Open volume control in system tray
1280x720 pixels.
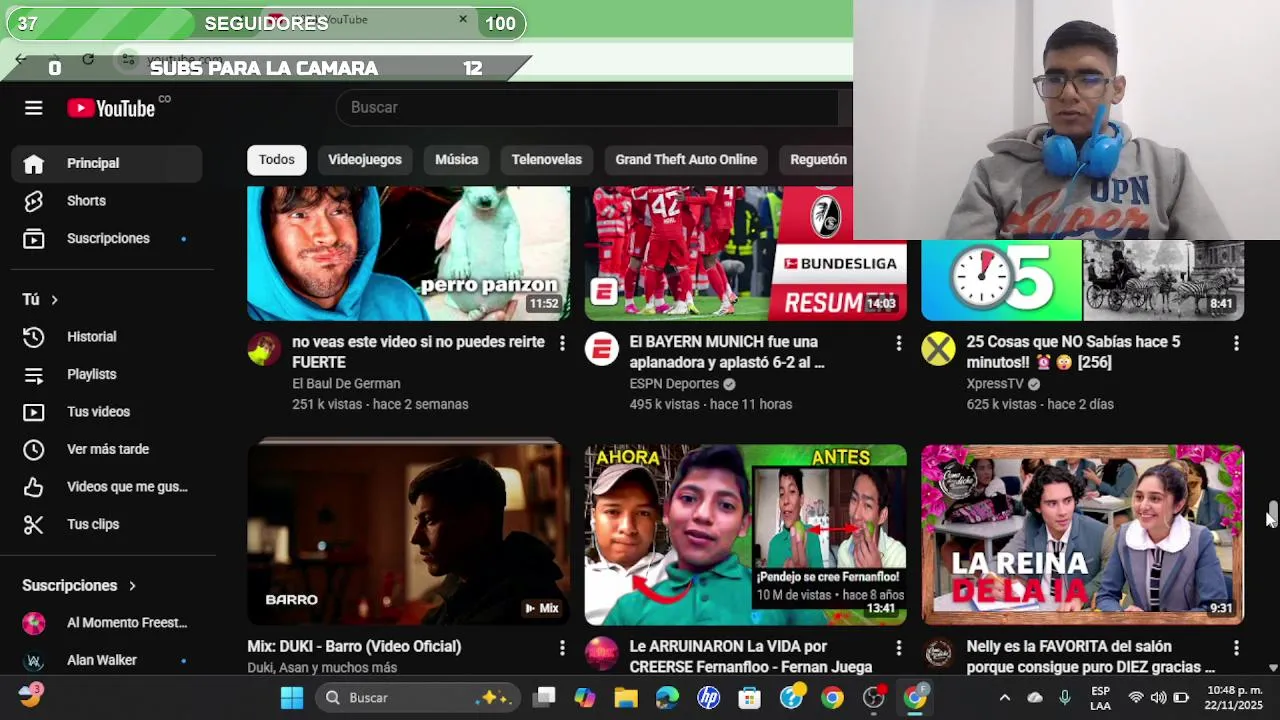point(1158,697)
